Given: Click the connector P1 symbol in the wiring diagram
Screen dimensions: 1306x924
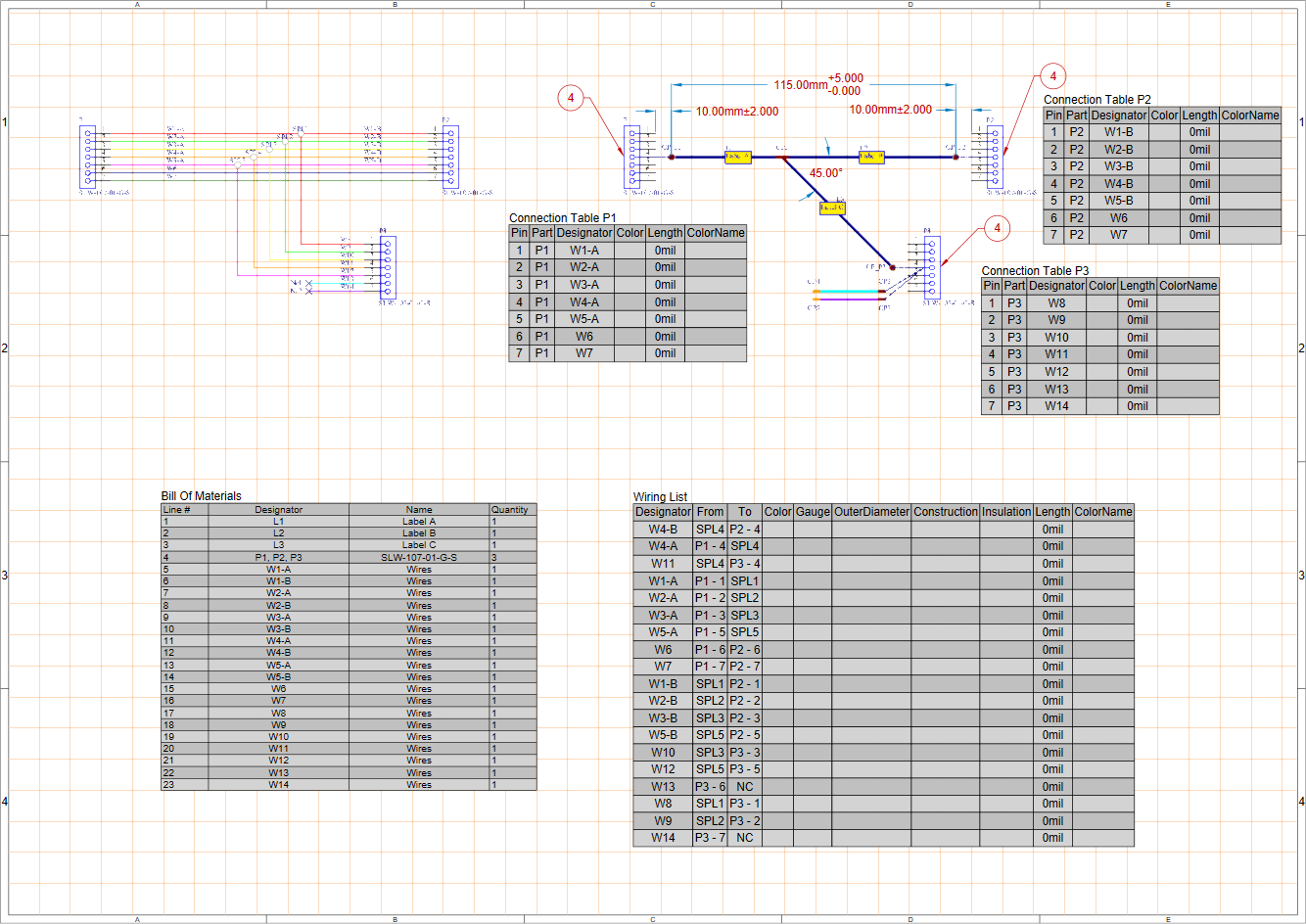Looking at the screenshot, I should coord(87,155).
